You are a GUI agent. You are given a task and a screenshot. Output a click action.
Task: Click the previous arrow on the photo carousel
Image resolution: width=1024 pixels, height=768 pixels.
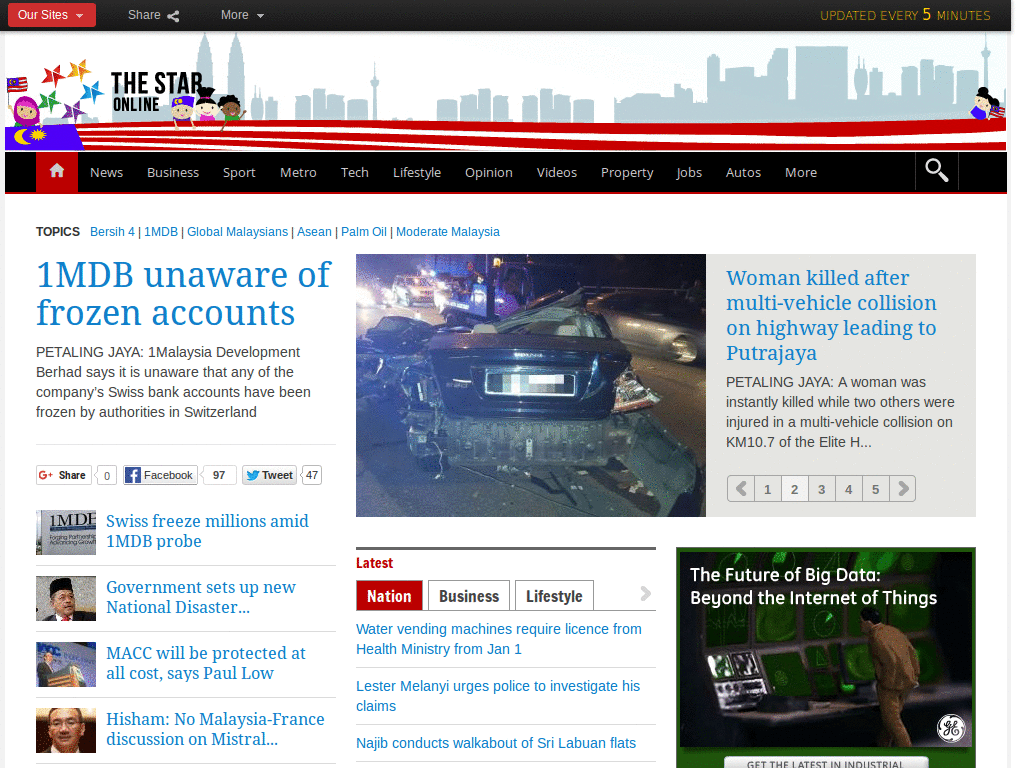point(740,488)
